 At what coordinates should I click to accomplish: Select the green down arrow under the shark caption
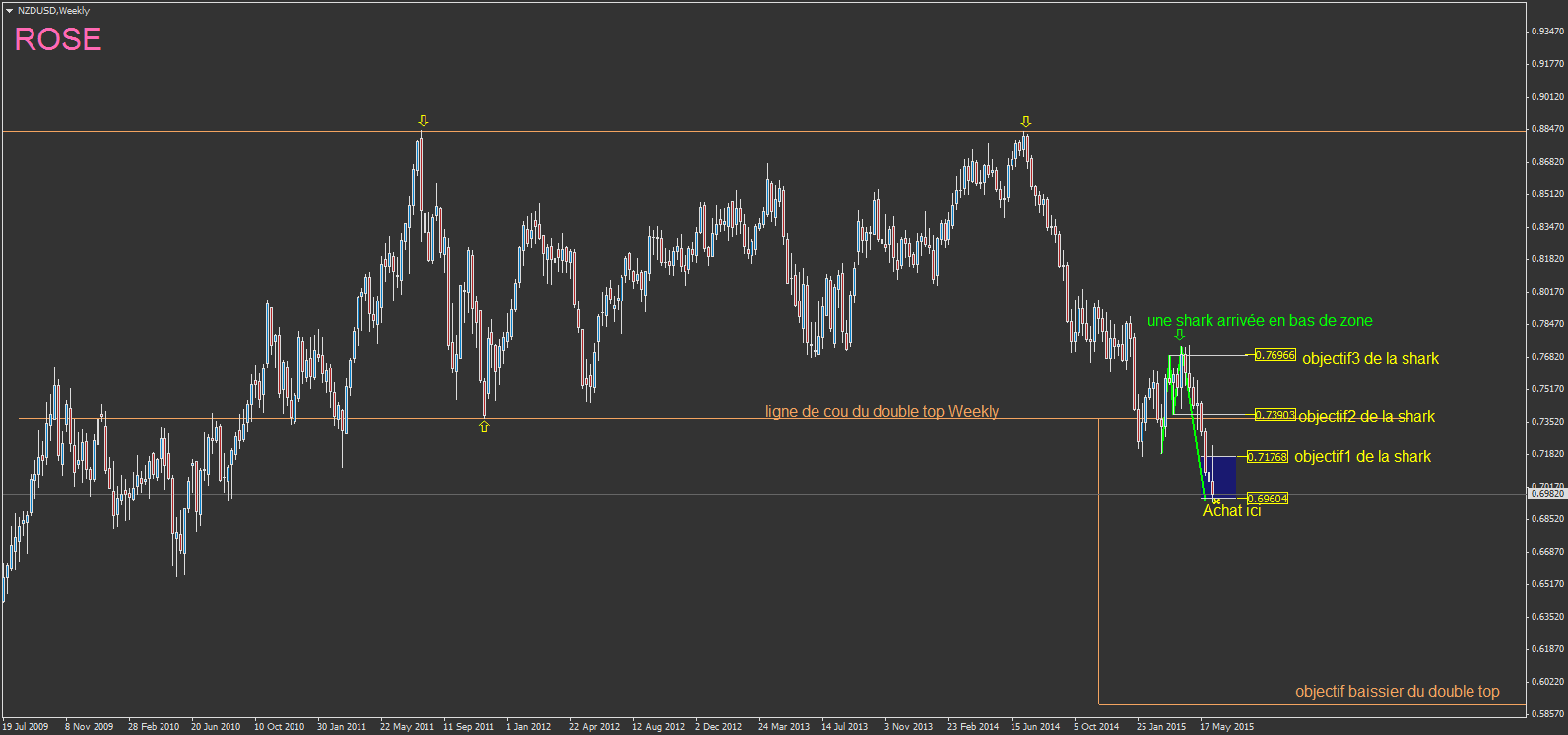tap(1179, 334)
